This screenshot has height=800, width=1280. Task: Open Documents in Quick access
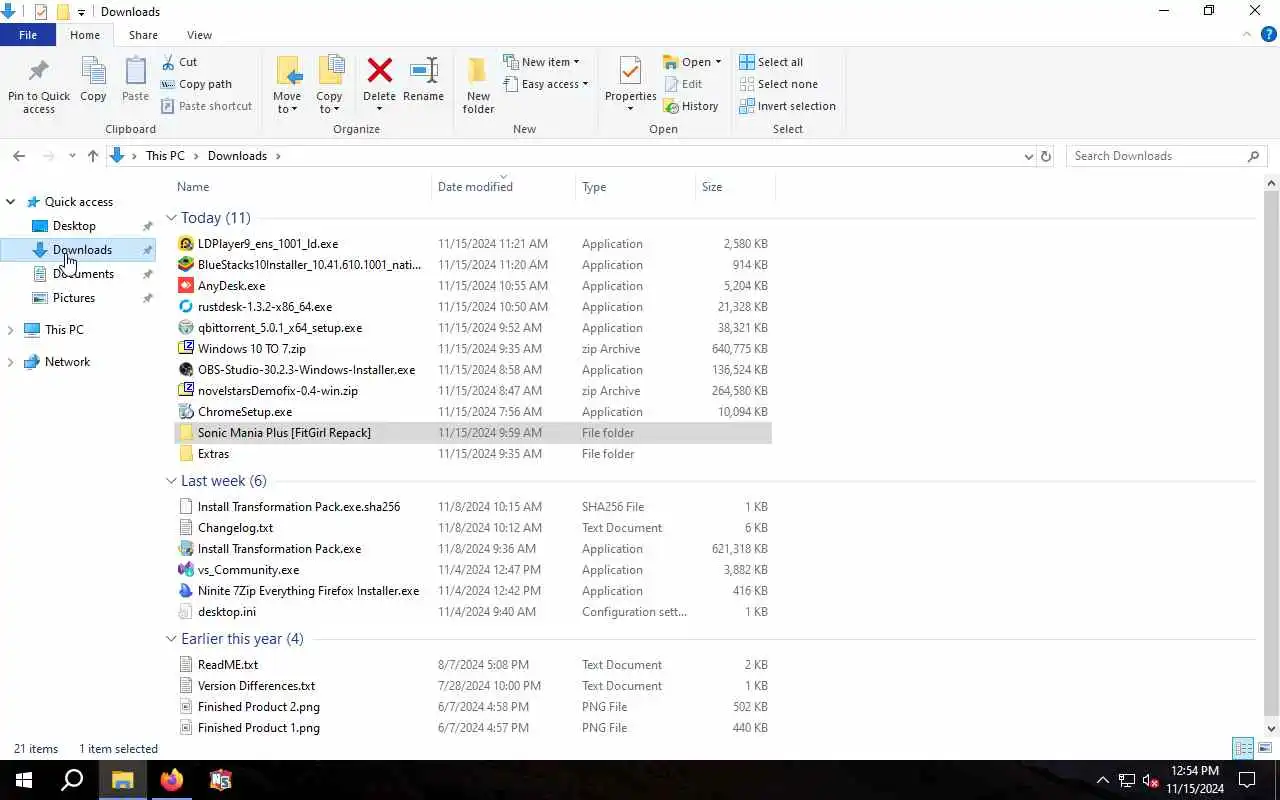83,274
